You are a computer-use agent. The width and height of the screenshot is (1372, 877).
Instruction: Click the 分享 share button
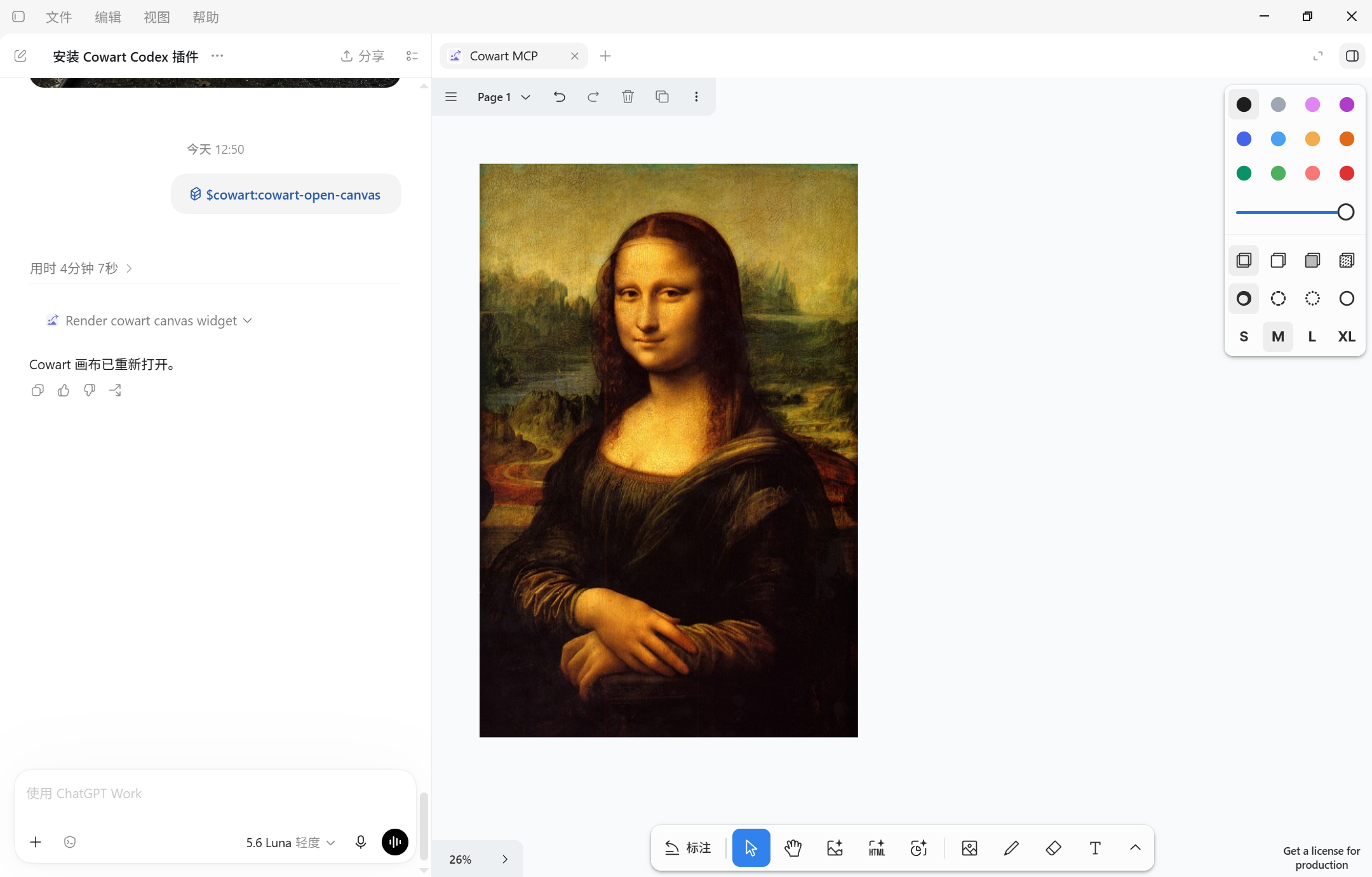click(363, 56)
